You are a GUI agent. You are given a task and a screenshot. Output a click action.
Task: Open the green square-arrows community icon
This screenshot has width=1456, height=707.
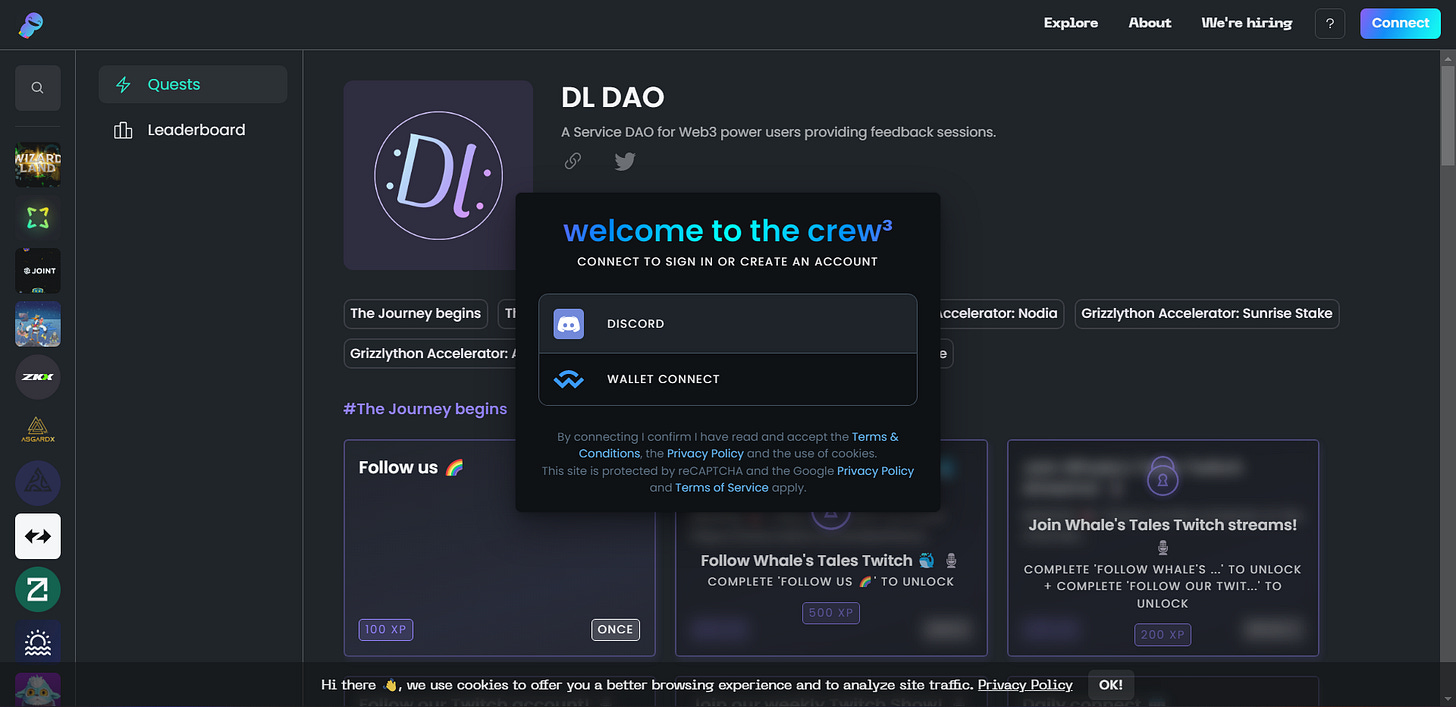(38, 217)
